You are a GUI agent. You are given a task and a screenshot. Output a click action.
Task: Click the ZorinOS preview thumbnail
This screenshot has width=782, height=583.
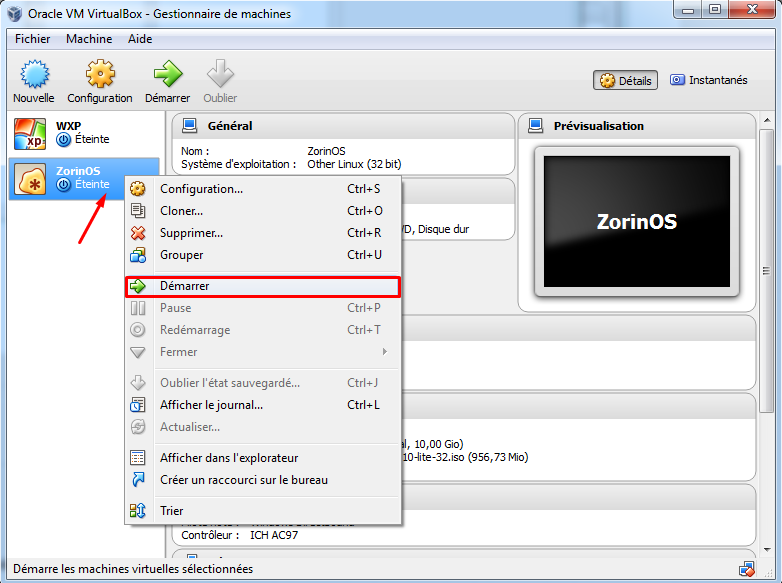pos(636,221)
